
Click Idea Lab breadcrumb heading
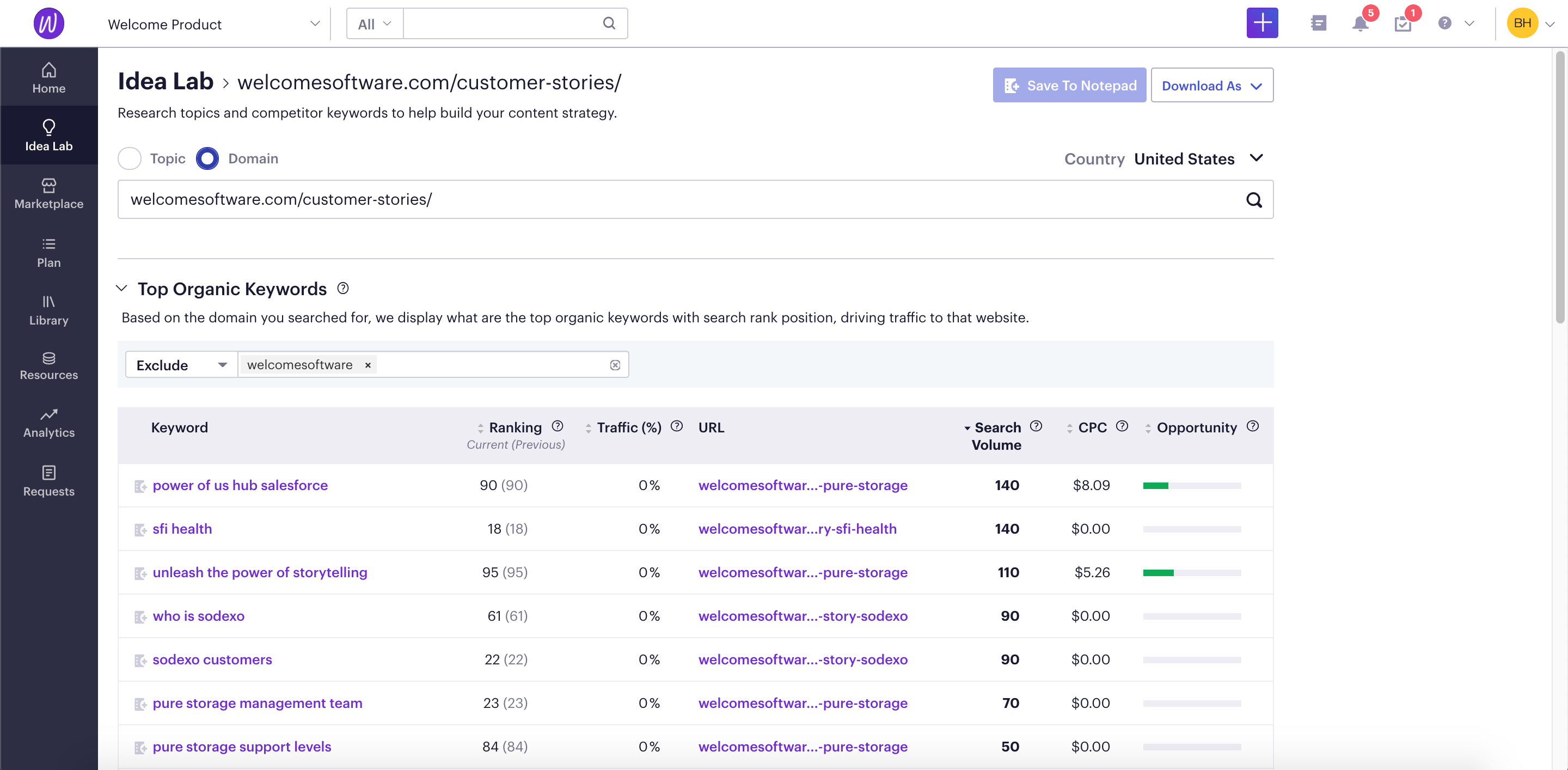165,81
